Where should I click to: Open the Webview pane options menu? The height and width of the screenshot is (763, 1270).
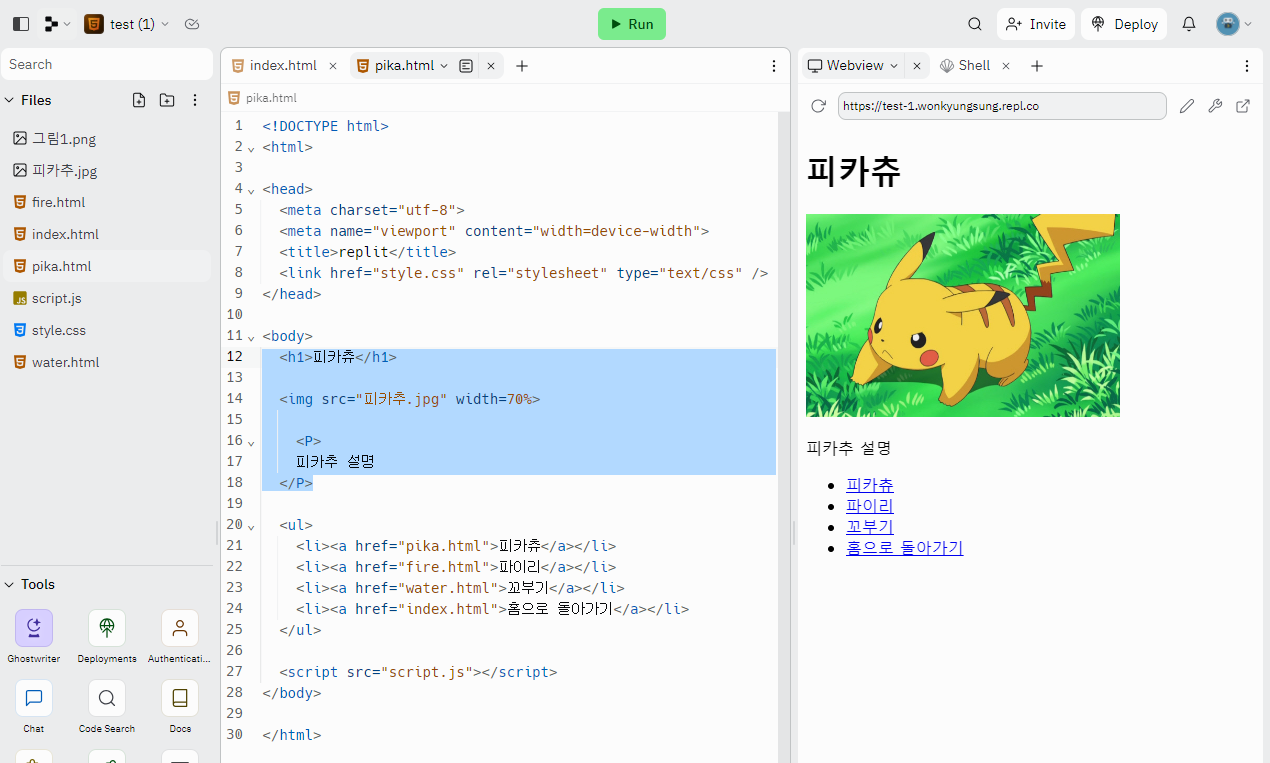click(x=1247, y=66)
